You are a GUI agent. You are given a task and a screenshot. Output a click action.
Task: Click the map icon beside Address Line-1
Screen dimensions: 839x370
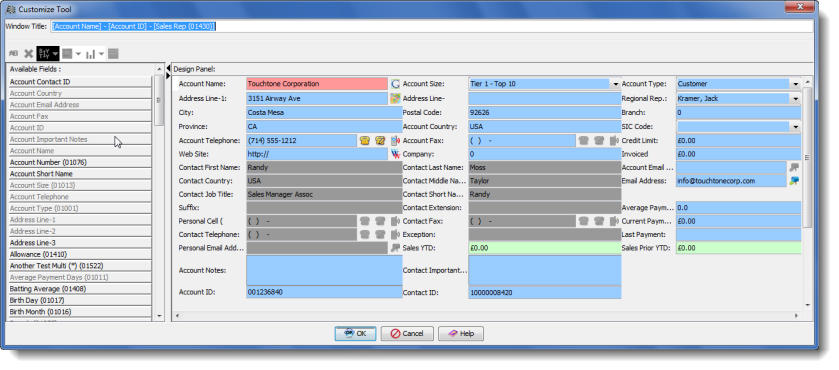click(x=395, y=99)
